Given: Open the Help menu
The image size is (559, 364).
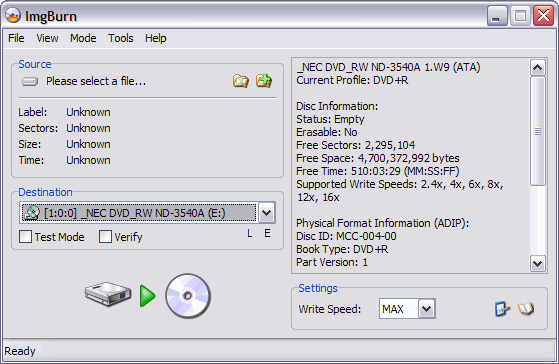Looking at the screenshot, I should pyautogui.click(x=156, y=38).
